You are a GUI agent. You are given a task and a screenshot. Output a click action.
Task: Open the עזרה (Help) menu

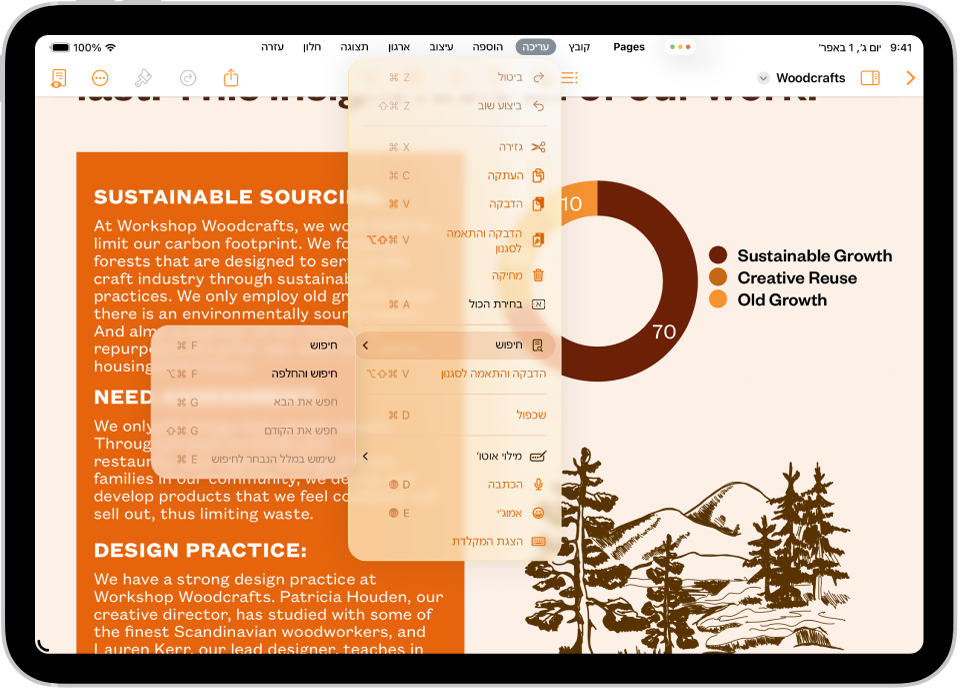click(272, 47)
